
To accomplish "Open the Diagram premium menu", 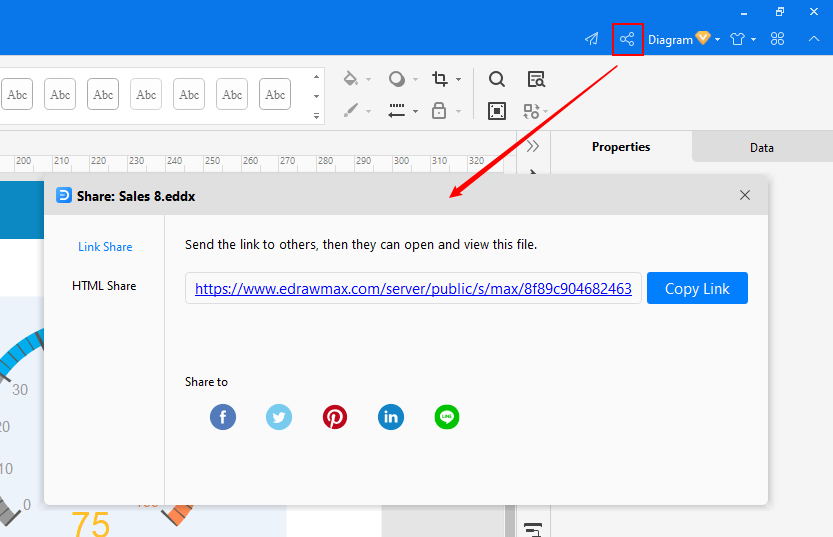I will [x=684, y=39].
